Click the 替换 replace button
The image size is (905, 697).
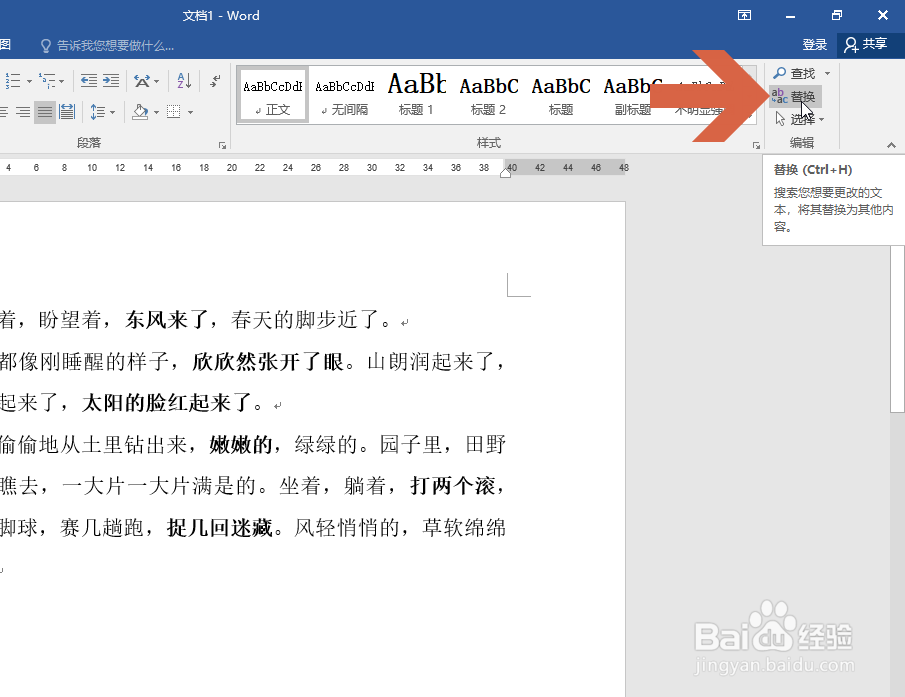[x=794, y=96]
